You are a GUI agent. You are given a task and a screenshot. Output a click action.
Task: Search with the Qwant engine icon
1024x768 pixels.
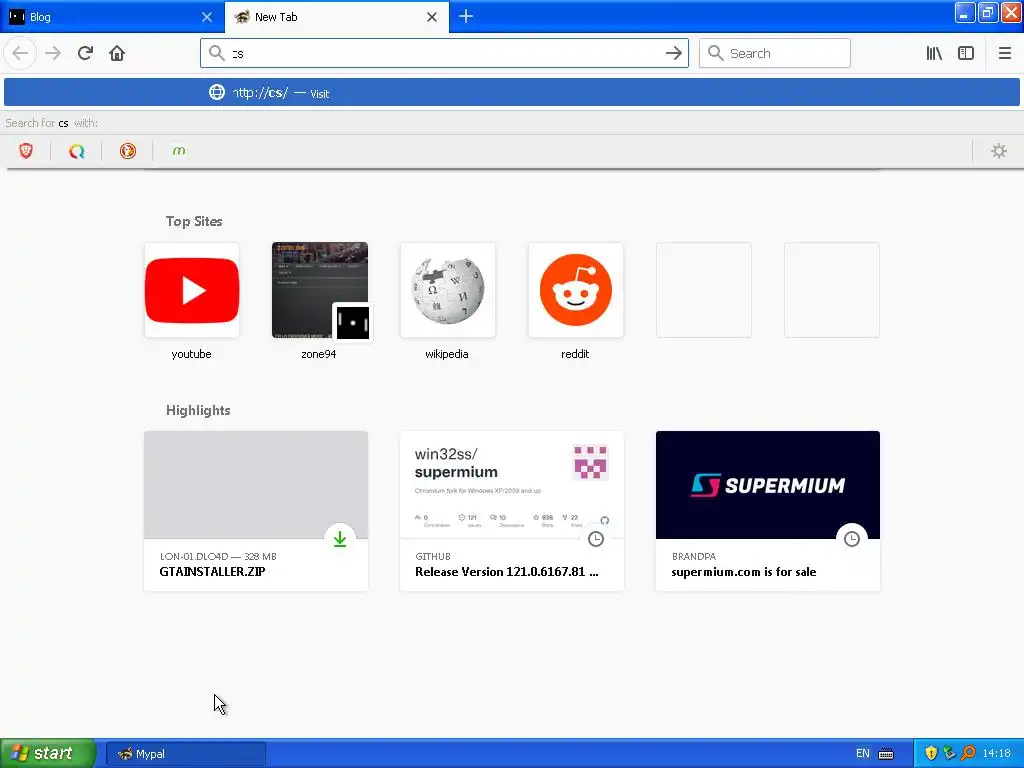tap(77, 151)
